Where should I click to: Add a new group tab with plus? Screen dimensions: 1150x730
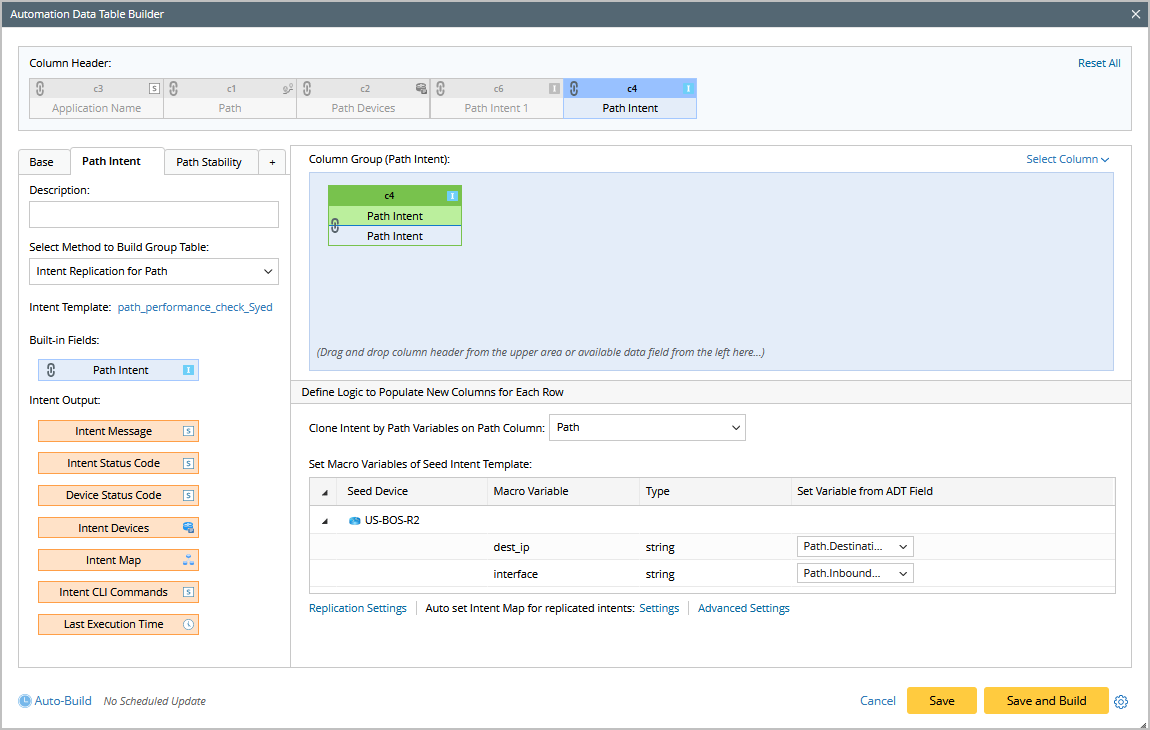click(x=272, y=162)
